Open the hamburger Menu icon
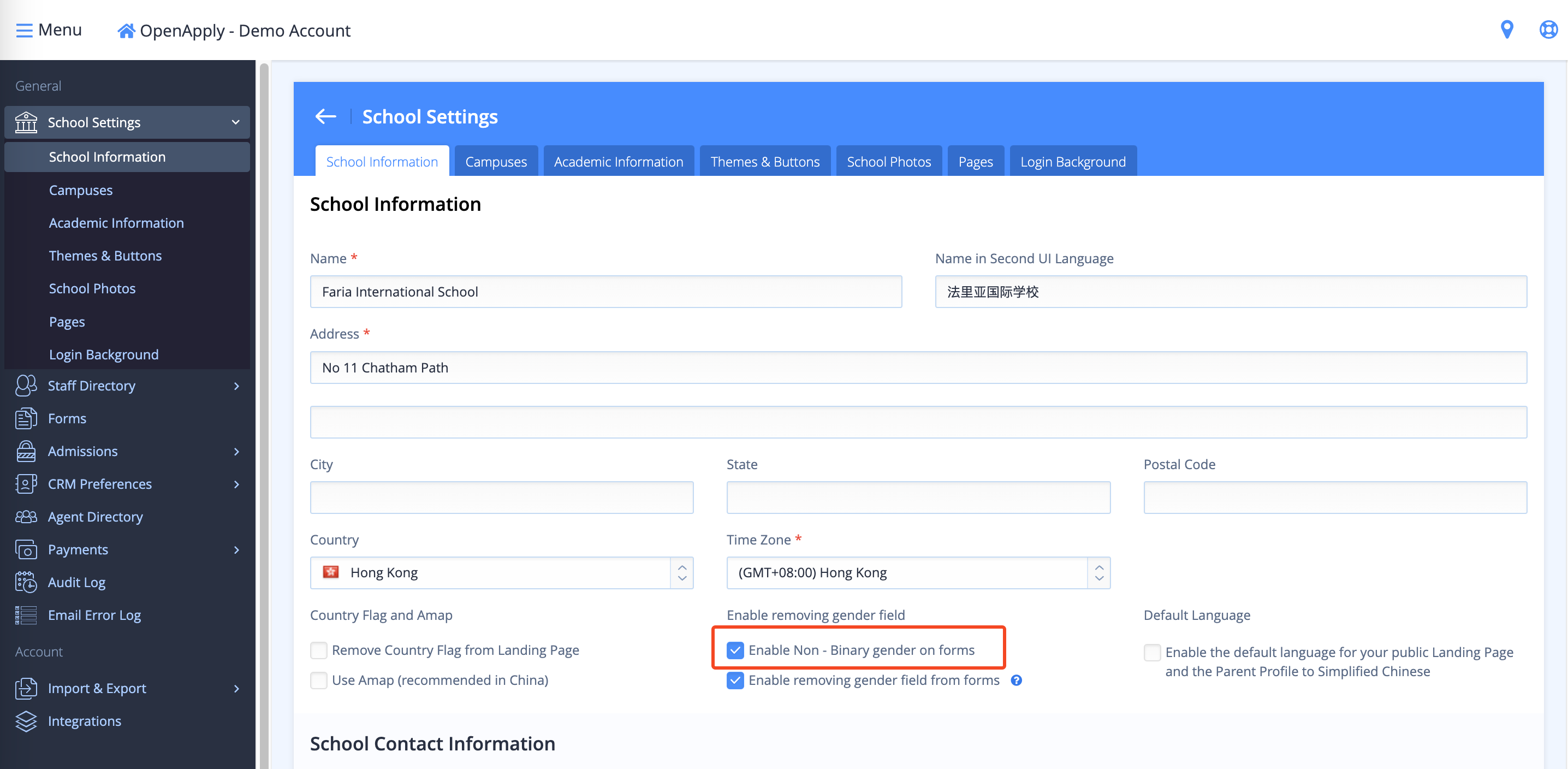1568x769 pixels. click(x=23, y=30)
